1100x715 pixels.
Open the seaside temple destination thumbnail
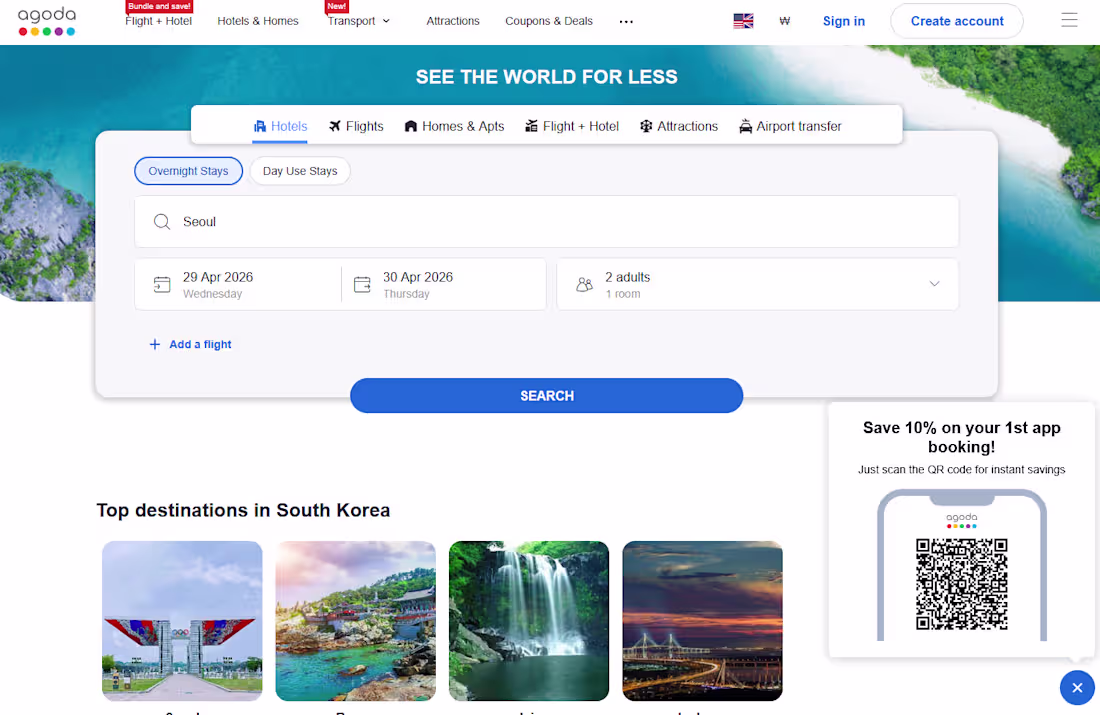click(356, 621)
